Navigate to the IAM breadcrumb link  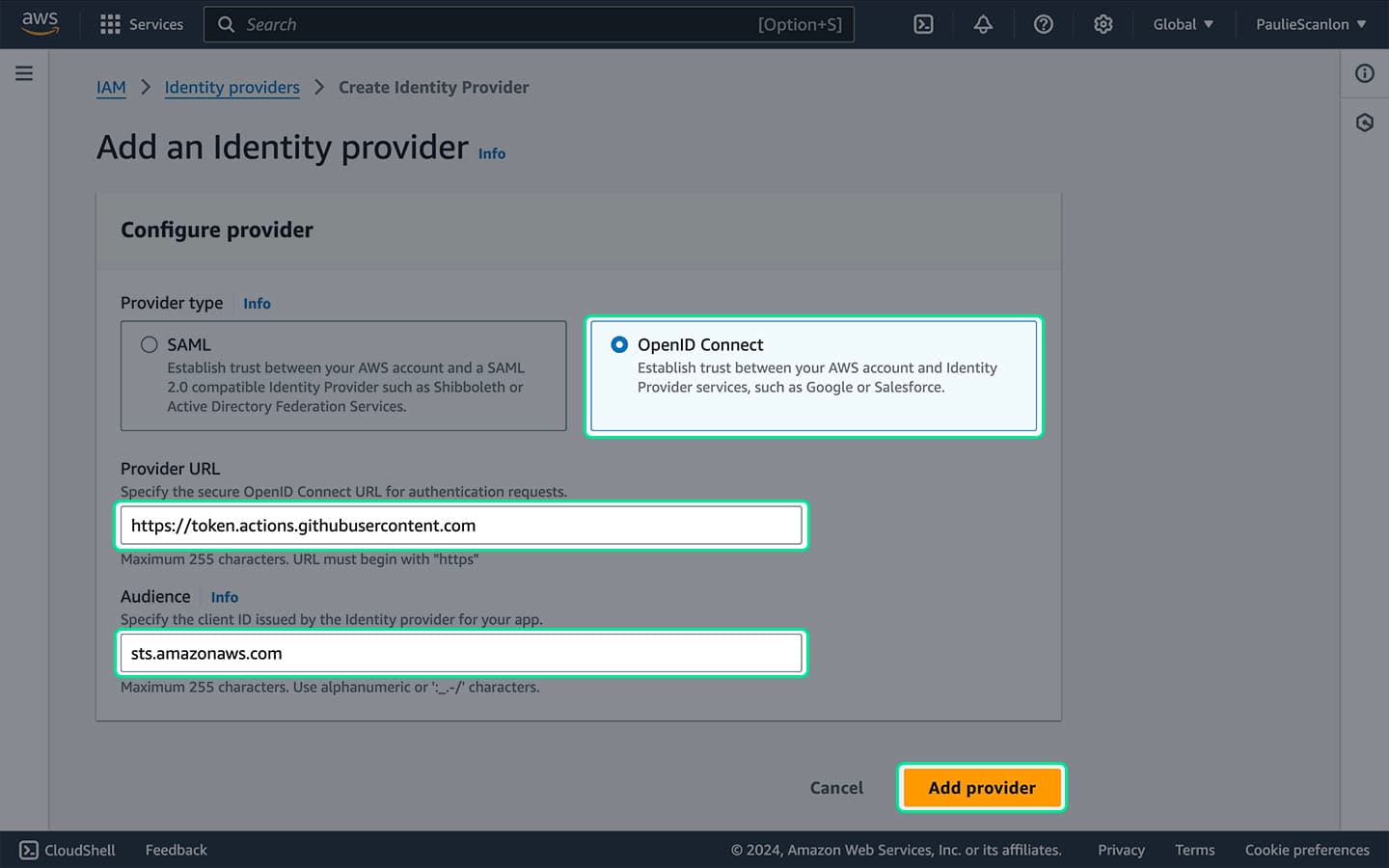point(111,87)
